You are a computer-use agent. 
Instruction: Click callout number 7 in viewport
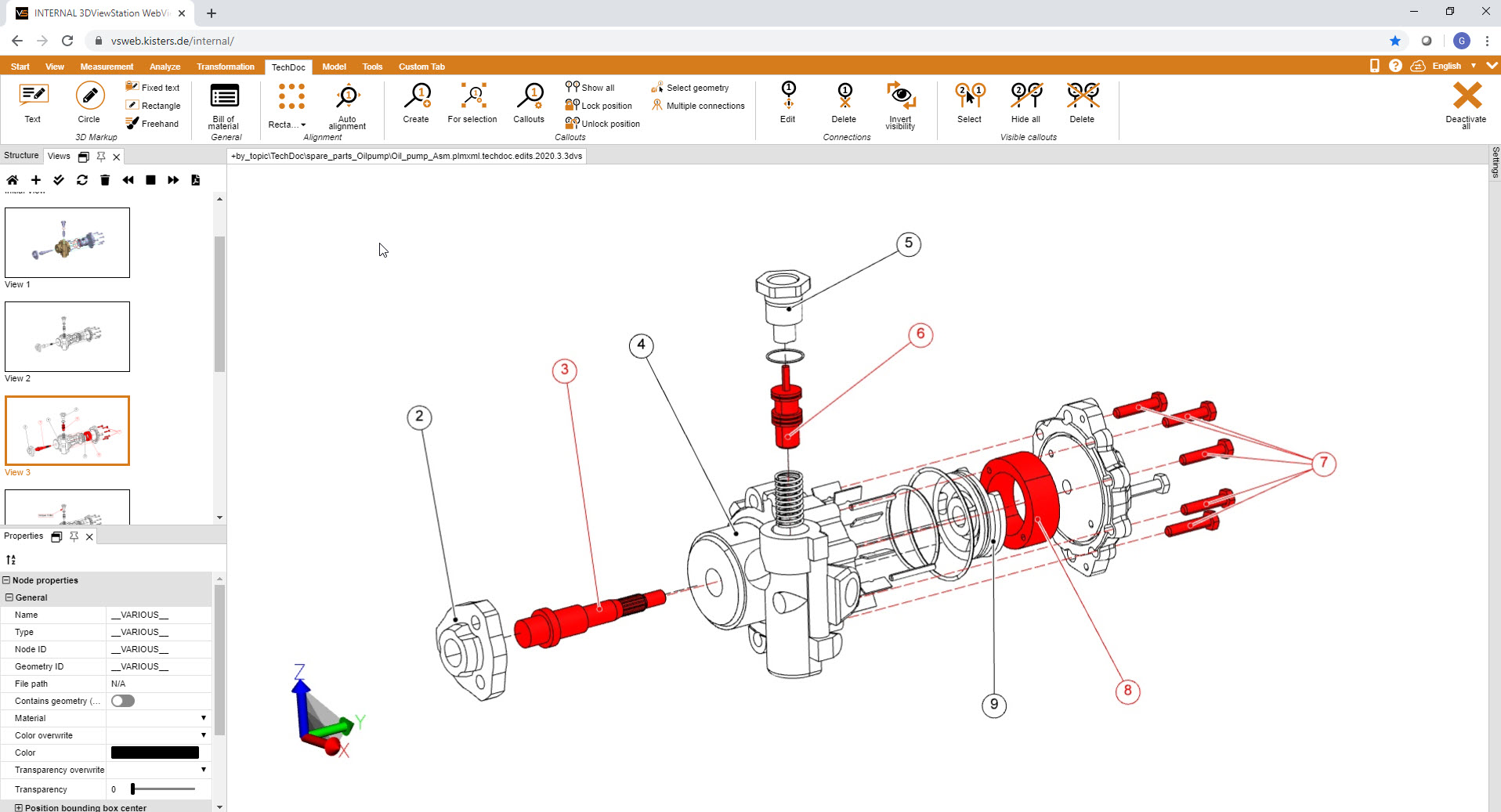coord(1324,463)
